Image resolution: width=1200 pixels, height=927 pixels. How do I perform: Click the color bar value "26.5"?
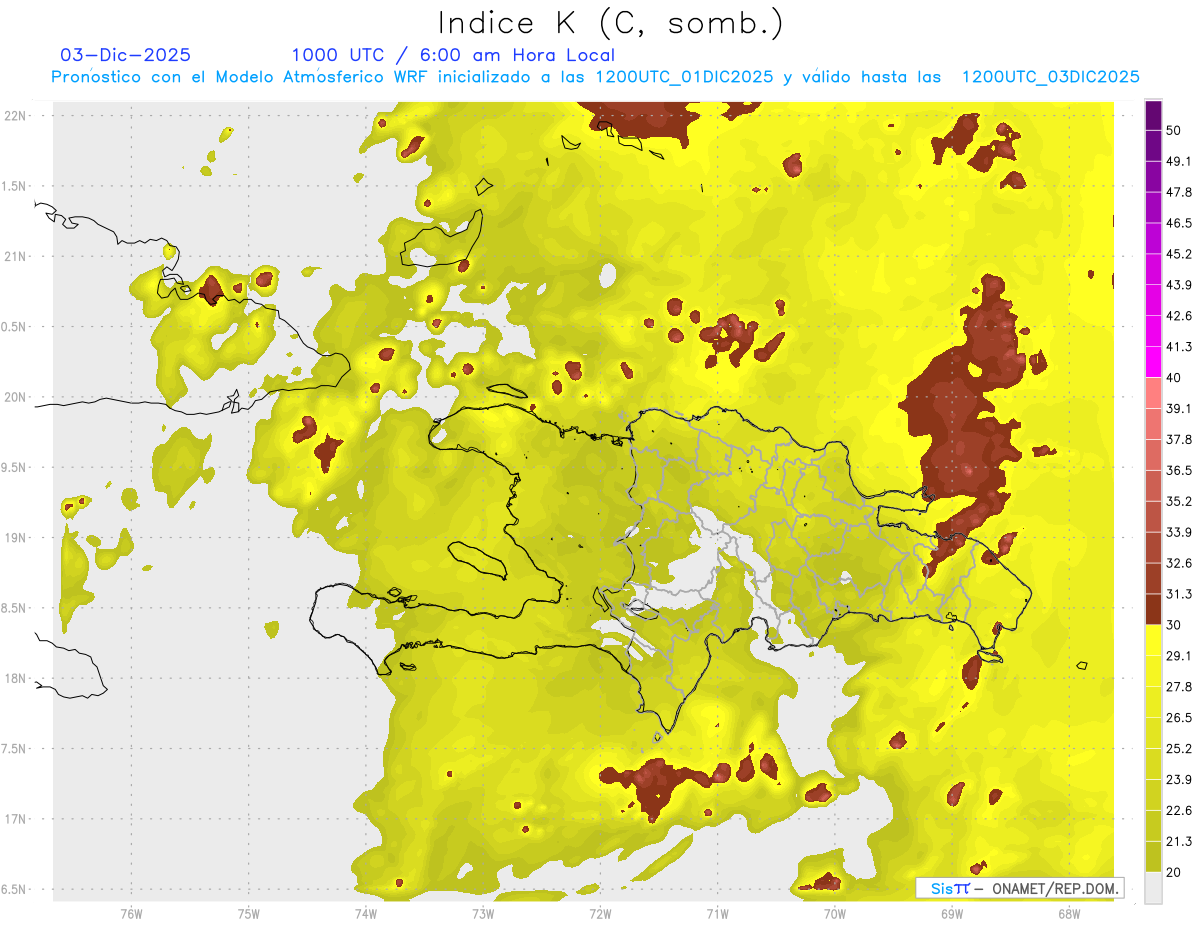1179,718
